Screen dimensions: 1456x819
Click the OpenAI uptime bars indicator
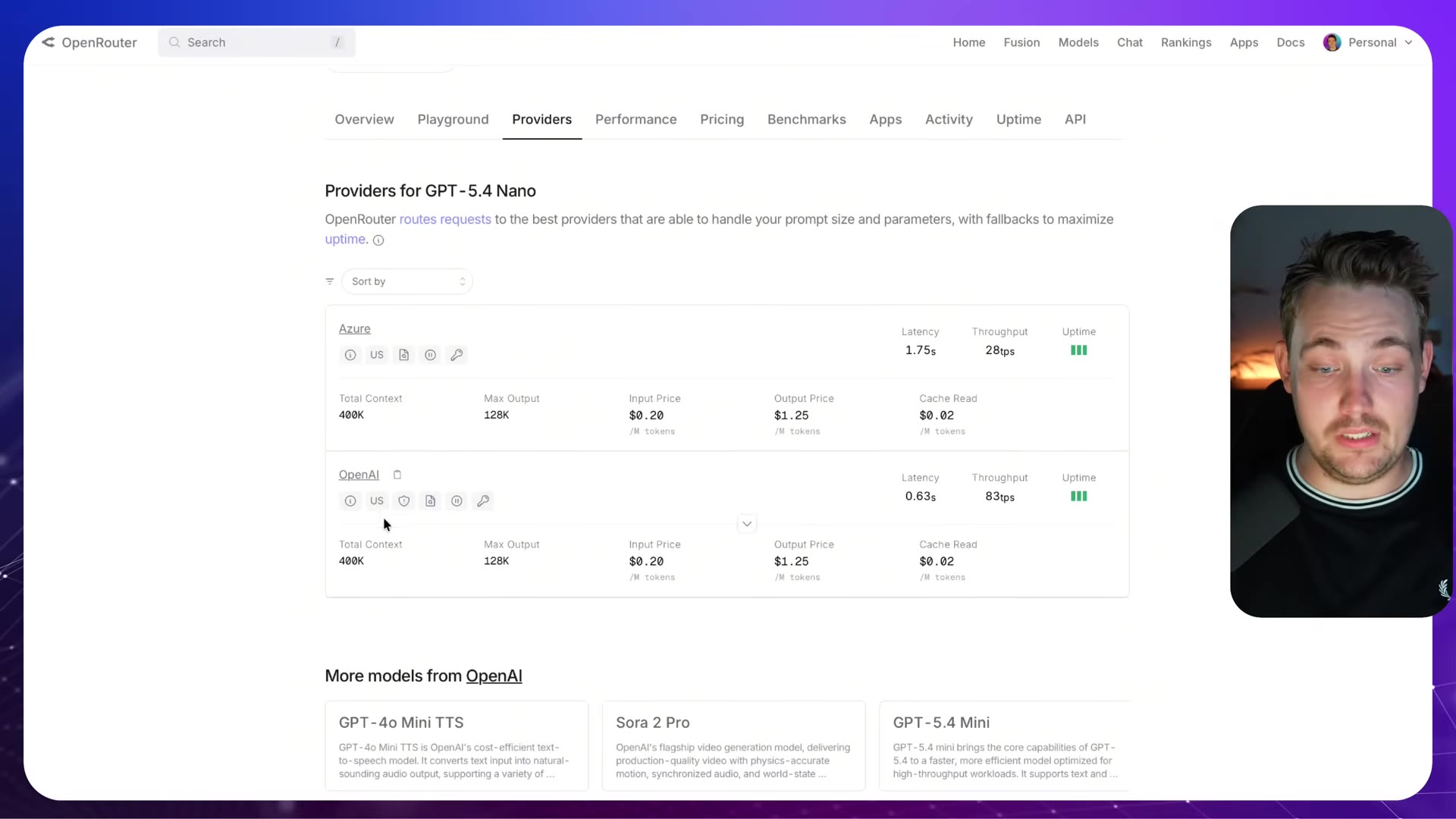1079,496
